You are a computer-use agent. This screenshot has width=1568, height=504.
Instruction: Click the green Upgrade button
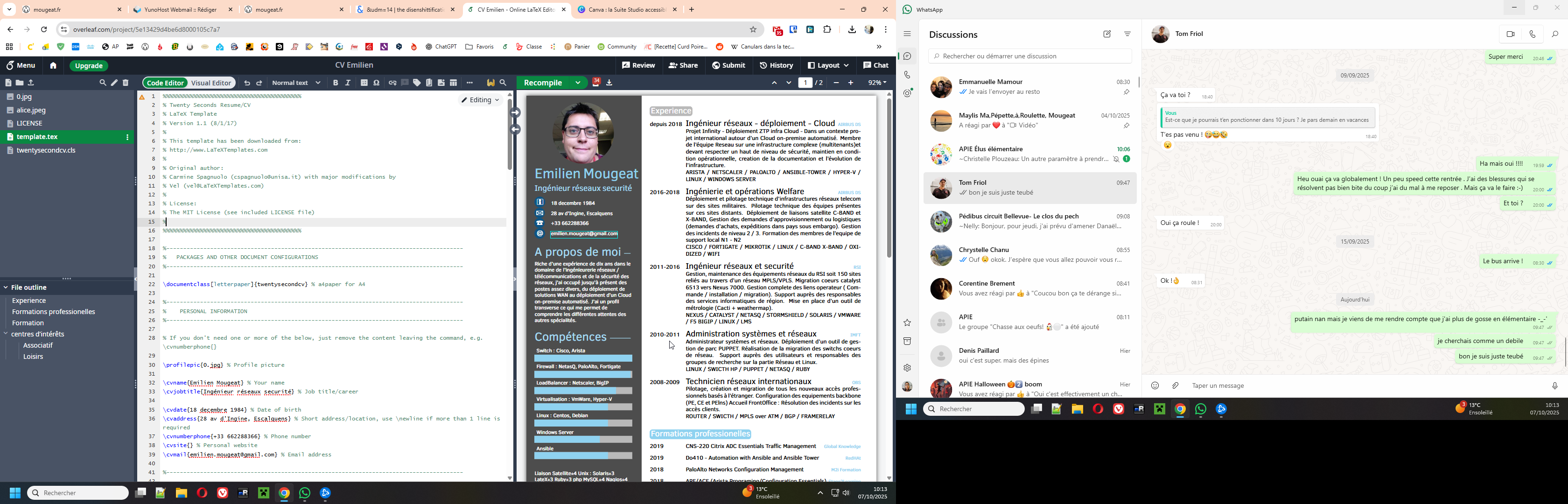point(89,66)
